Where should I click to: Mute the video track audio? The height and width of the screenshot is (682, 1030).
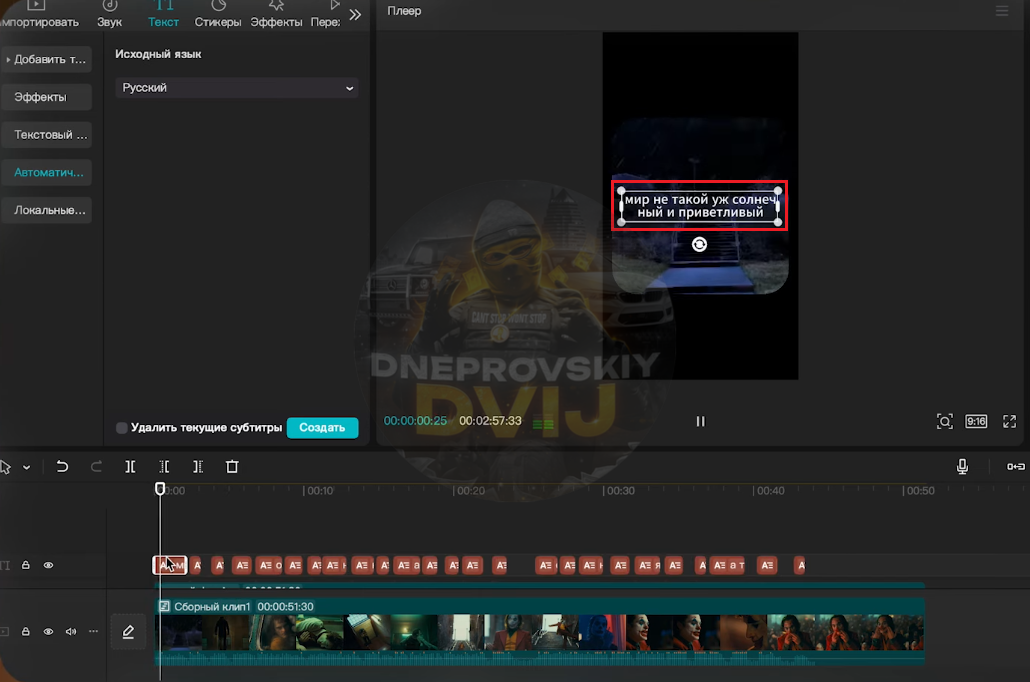(71, 631)
